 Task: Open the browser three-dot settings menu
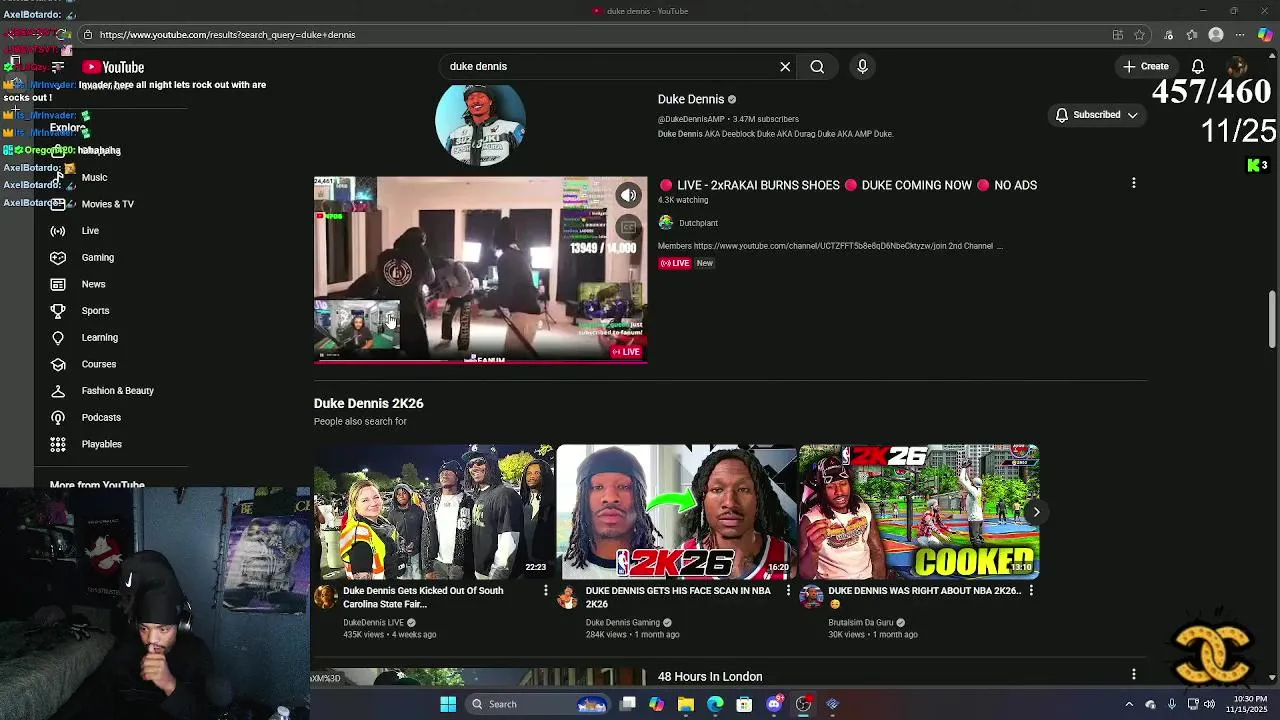1240,35
